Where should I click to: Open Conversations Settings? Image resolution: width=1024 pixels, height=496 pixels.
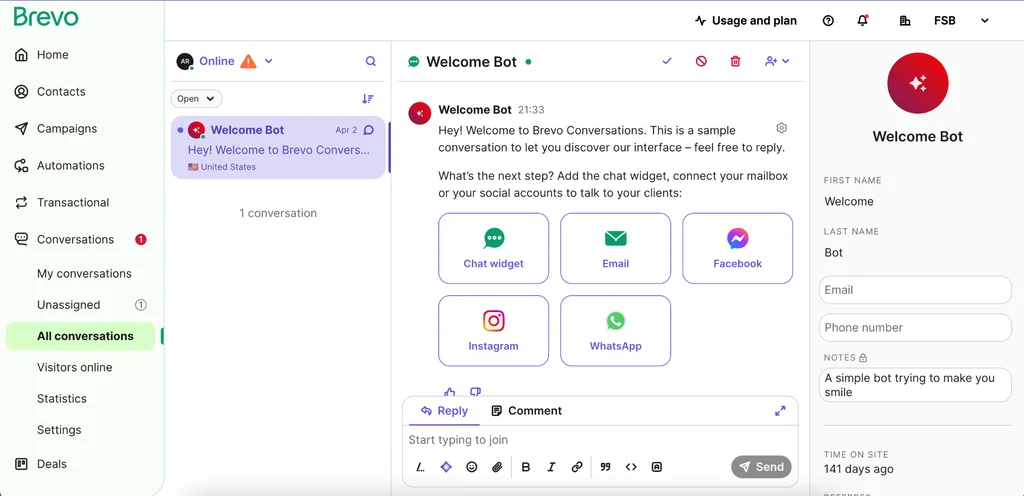coord(59,430)
